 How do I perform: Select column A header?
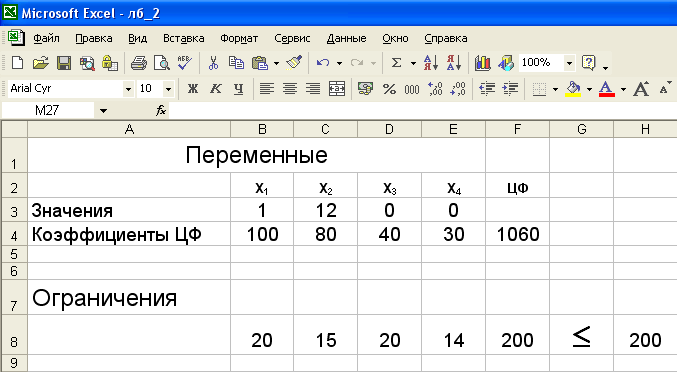129,129
